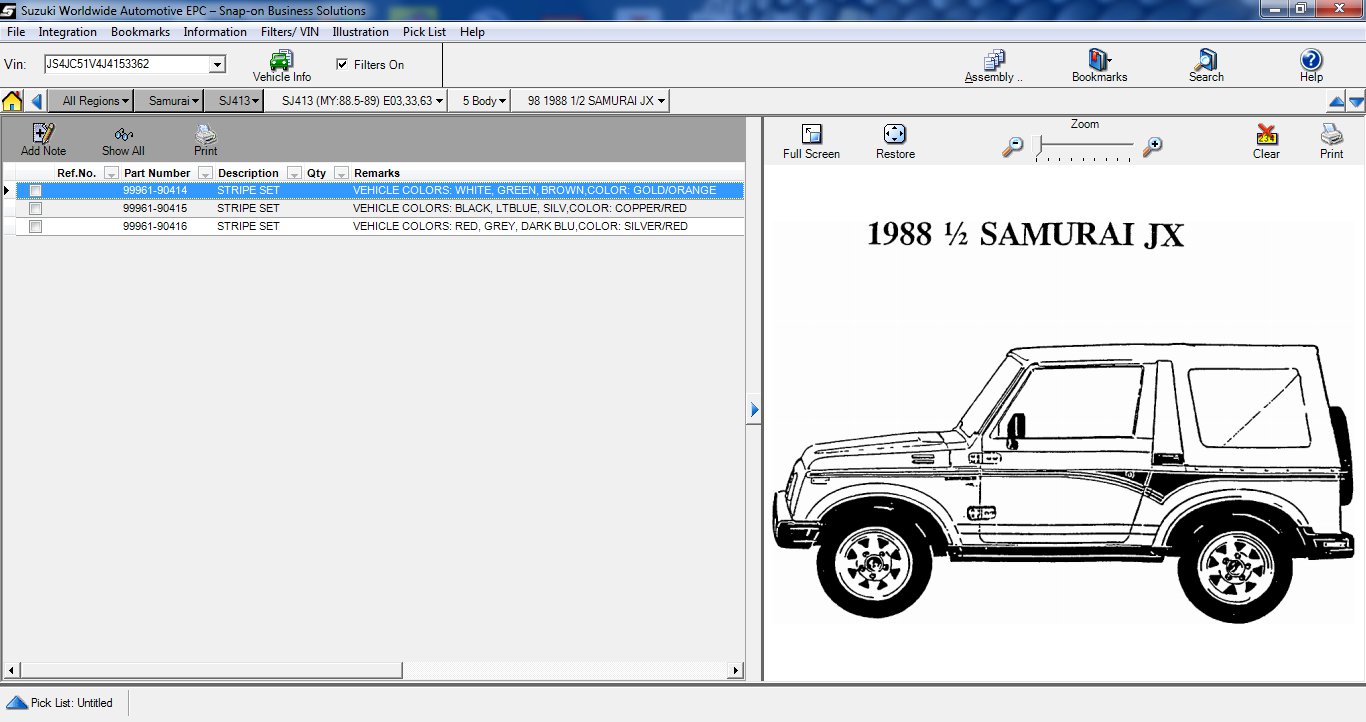1366x722 pixels.
Task: Open the Illustration menu
Action: coord(361,32)
